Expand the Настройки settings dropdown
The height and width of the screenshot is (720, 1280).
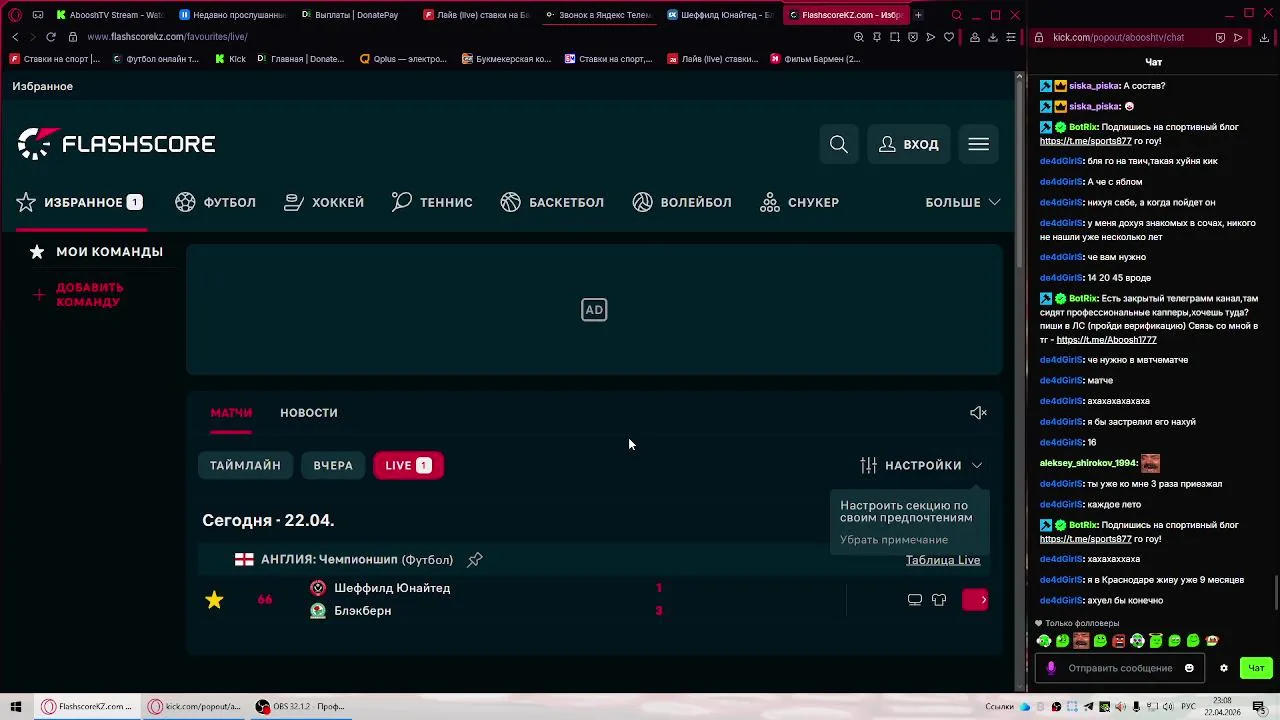[x=921, y=466]
